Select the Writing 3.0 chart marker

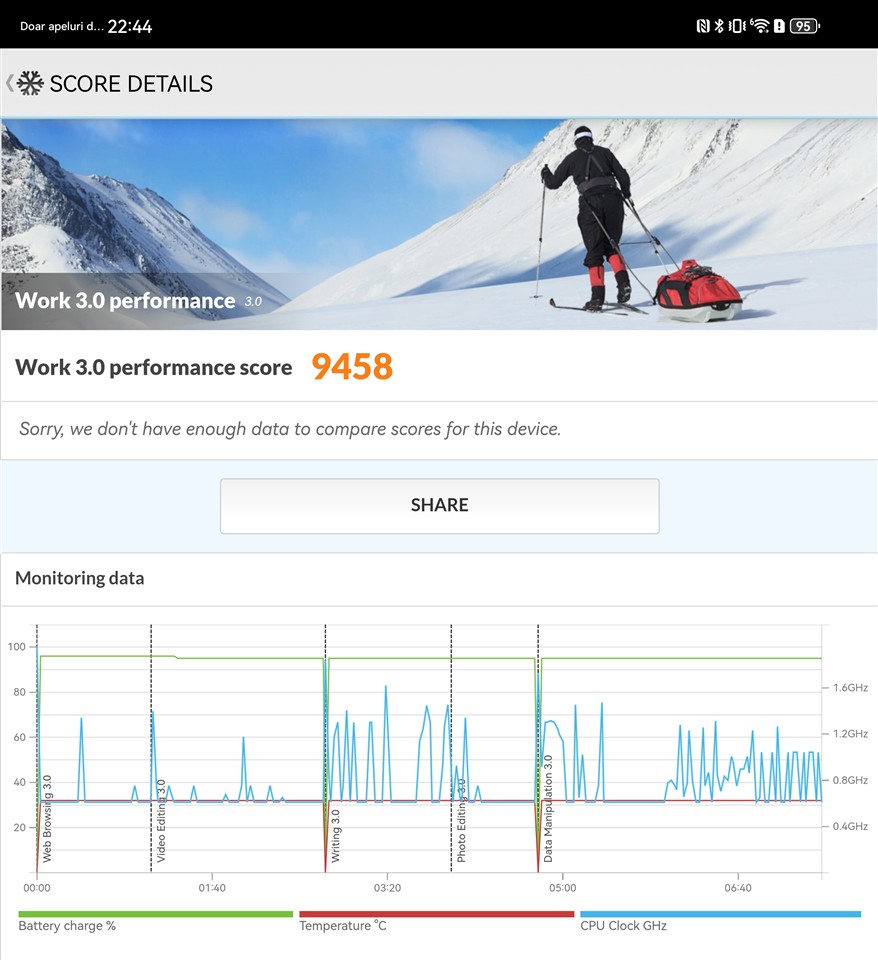click(335, 836)
